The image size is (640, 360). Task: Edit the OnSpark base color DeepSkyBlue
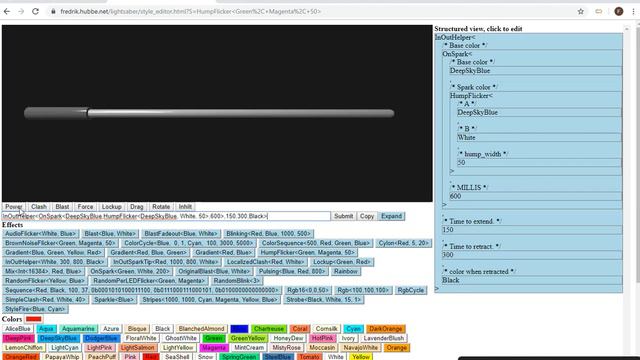click(x=535, y=71)
